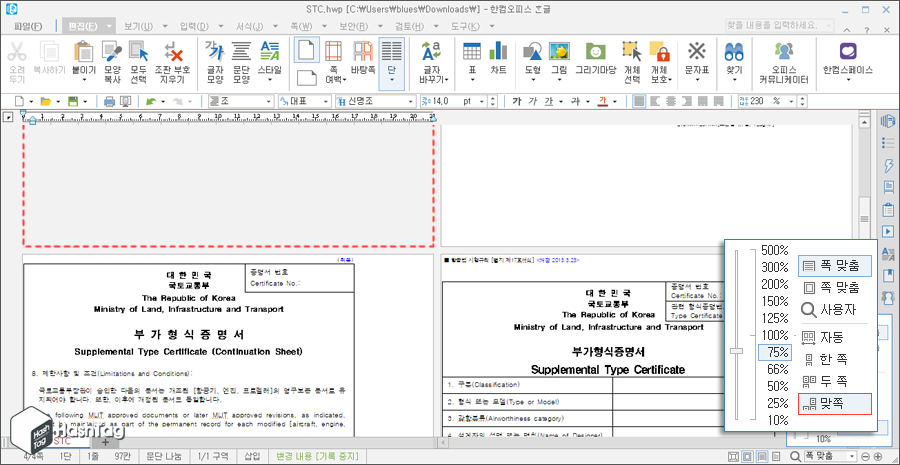Click the 모두 선택 (Select All) icon
This screenshot has height=465, width=900.
point(138,52)
